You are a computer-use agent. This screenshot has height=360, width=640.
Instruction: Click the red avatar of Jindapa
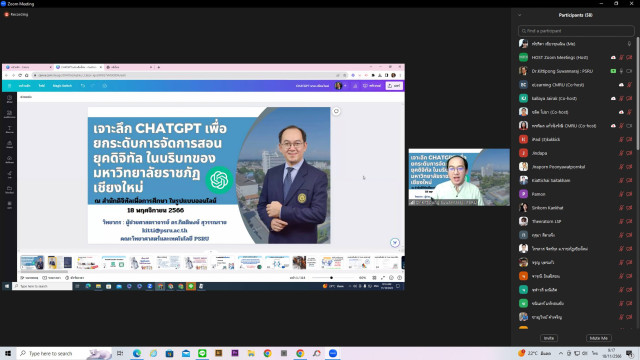(523, 153)
